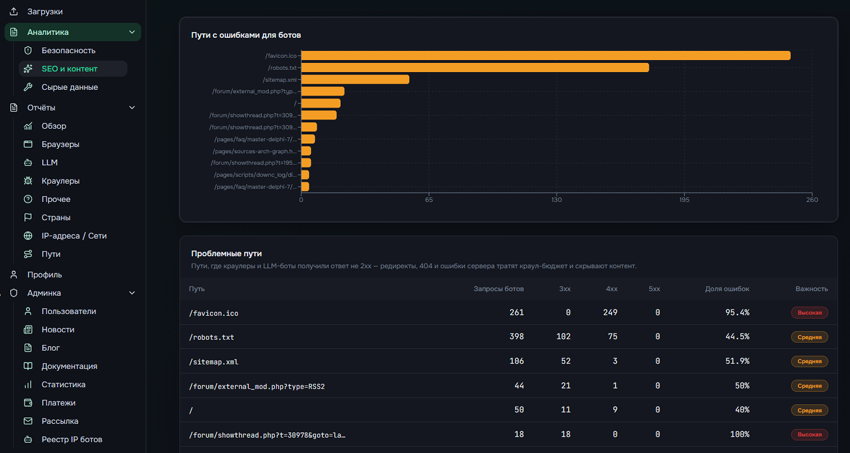
Task: Collapse the Отчёты section chevron
Action: [132, 108]
